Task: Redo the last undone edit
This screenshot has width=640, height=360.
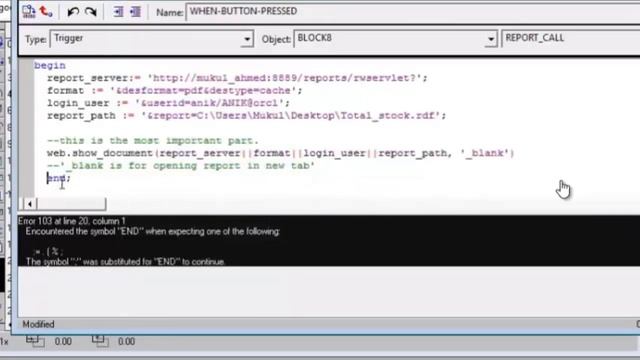Action: tap(91, 12)
